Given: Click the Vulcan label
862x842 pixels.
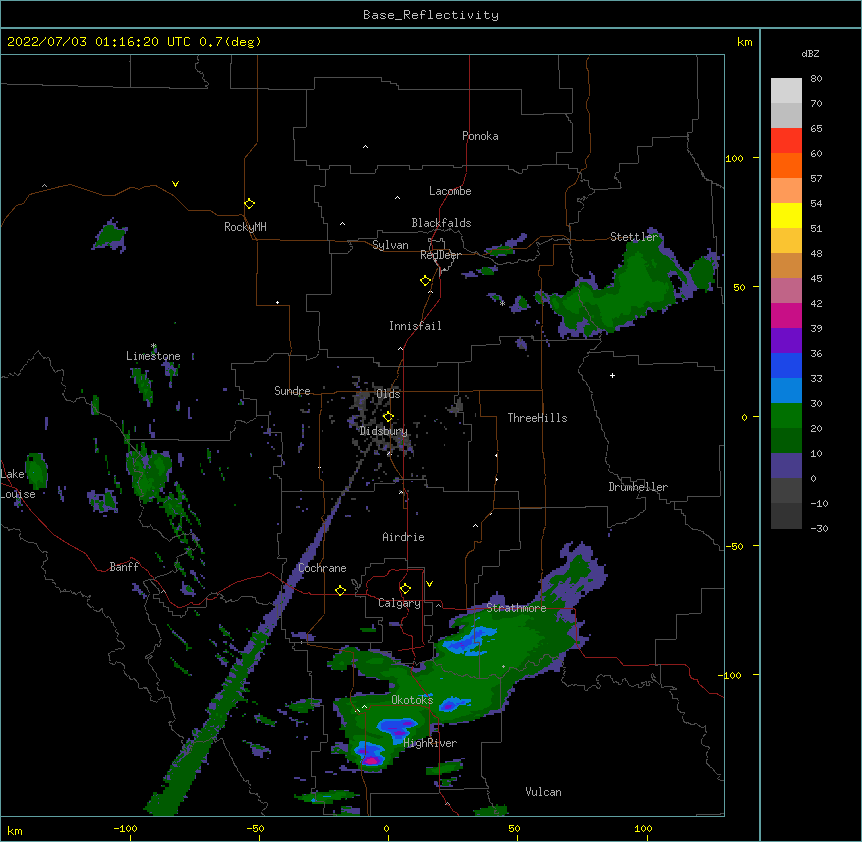Looking at the screenshot, I should pos(543,792).
